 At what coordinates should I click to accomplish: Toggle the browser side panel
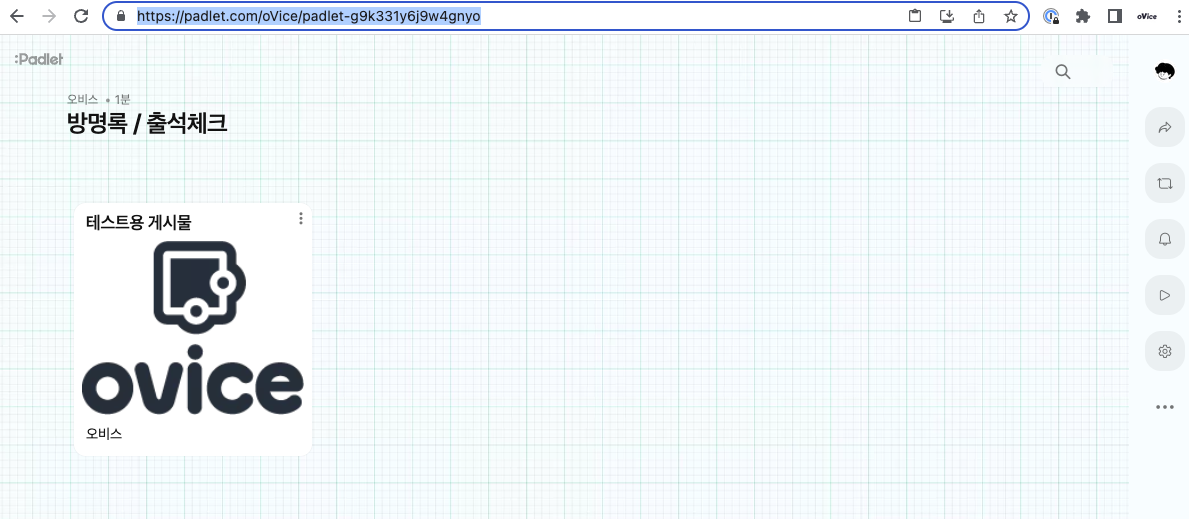[1115, 16]
